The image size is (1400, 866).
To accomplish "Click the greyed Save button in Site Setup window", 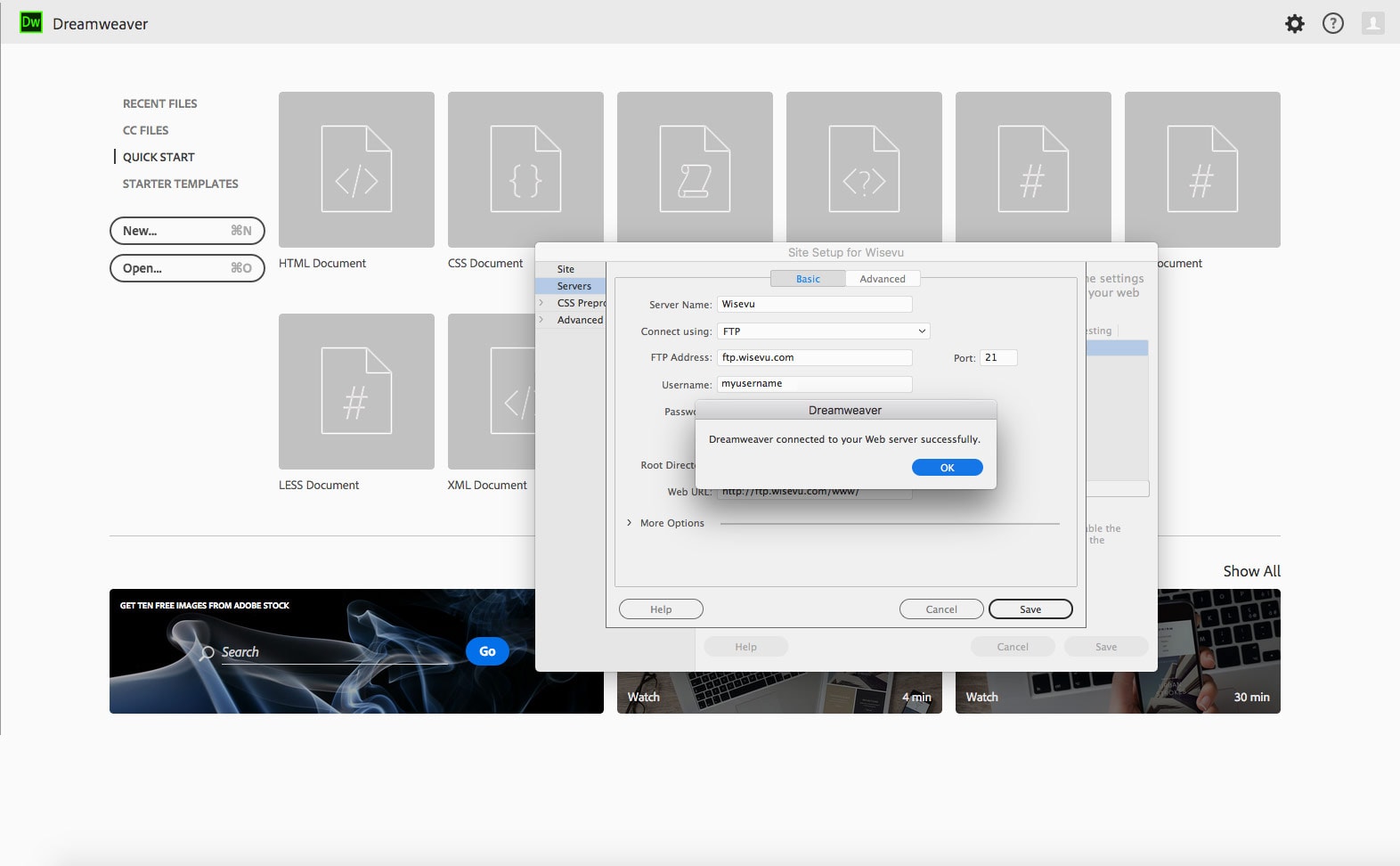I will 1106,647.
